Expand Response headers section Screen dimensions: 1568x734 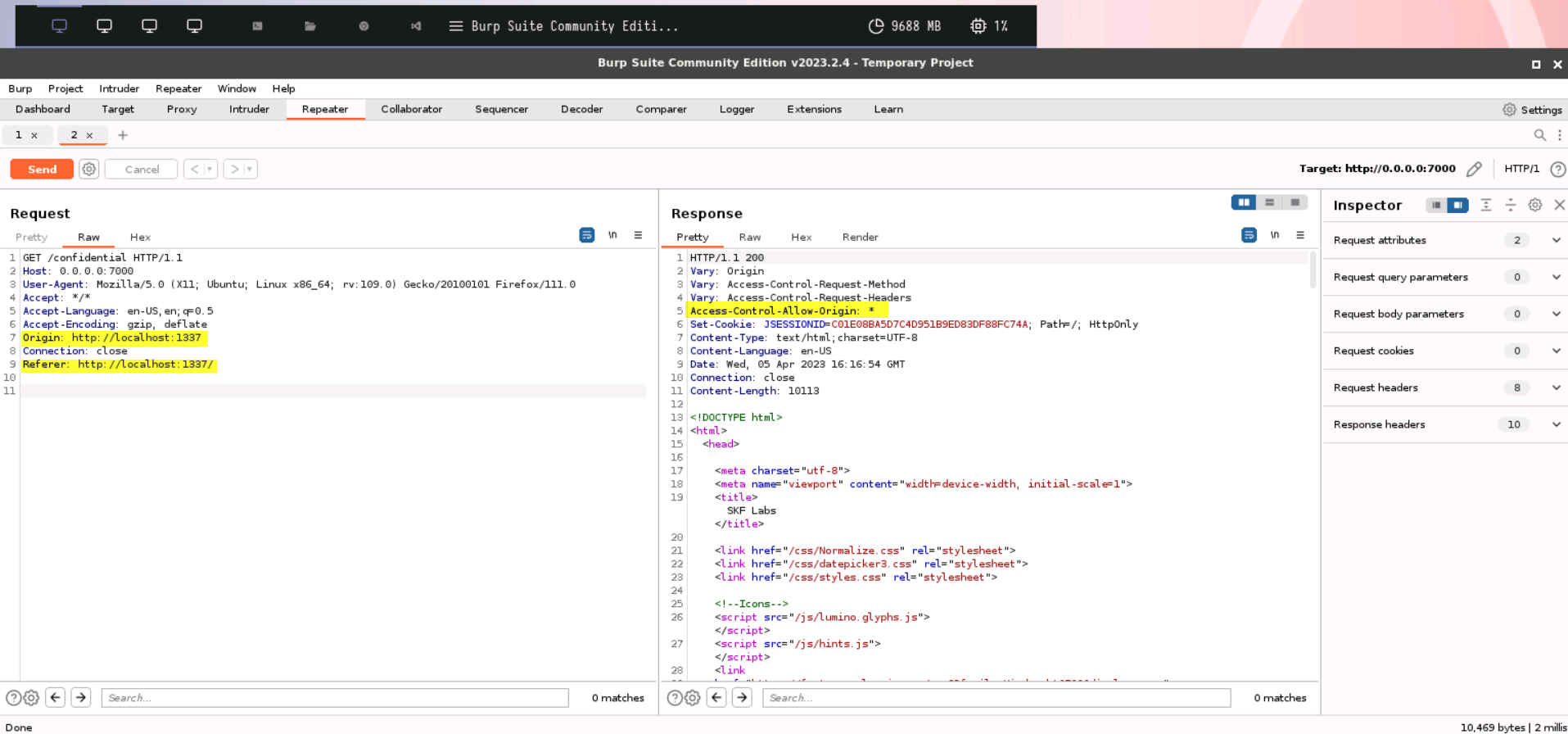pyautogui.click(x=1445, y=424)
